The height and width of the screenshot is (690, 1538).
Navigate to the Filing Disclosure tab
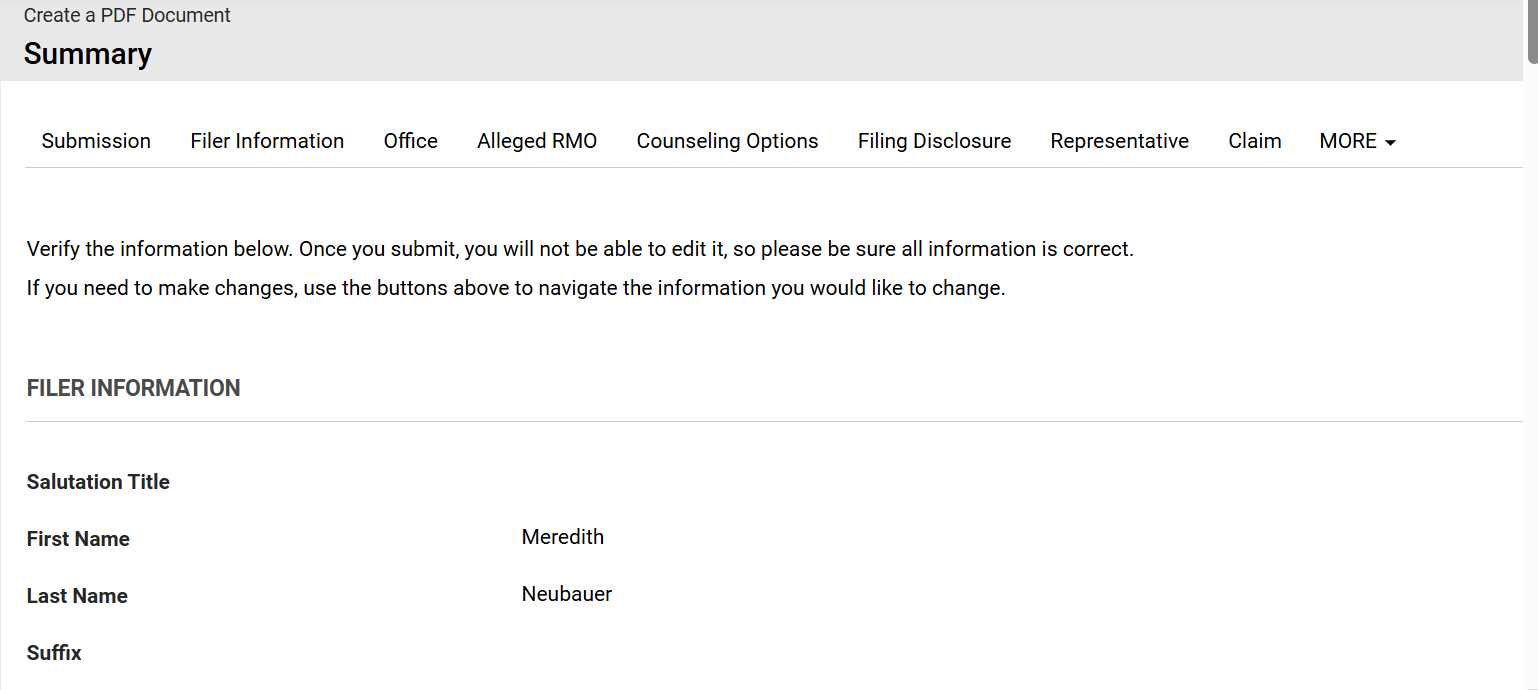[x=934, y=141]
